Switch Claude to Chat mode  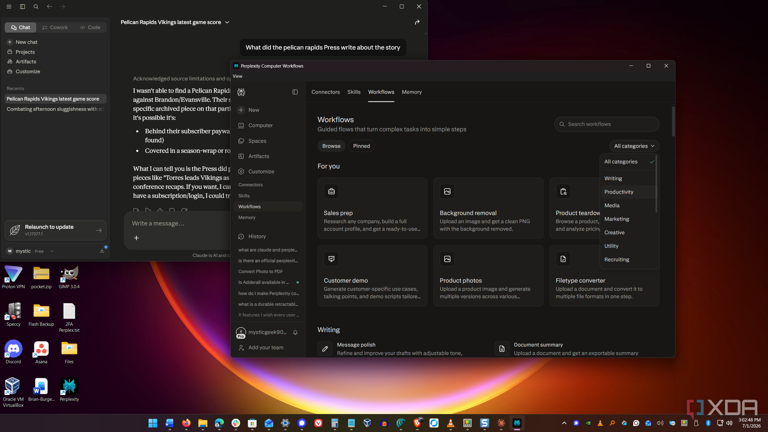21,27
